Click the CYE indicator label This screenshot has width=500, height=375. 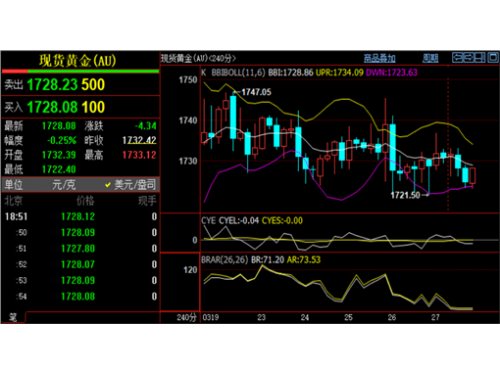point(208,221)
